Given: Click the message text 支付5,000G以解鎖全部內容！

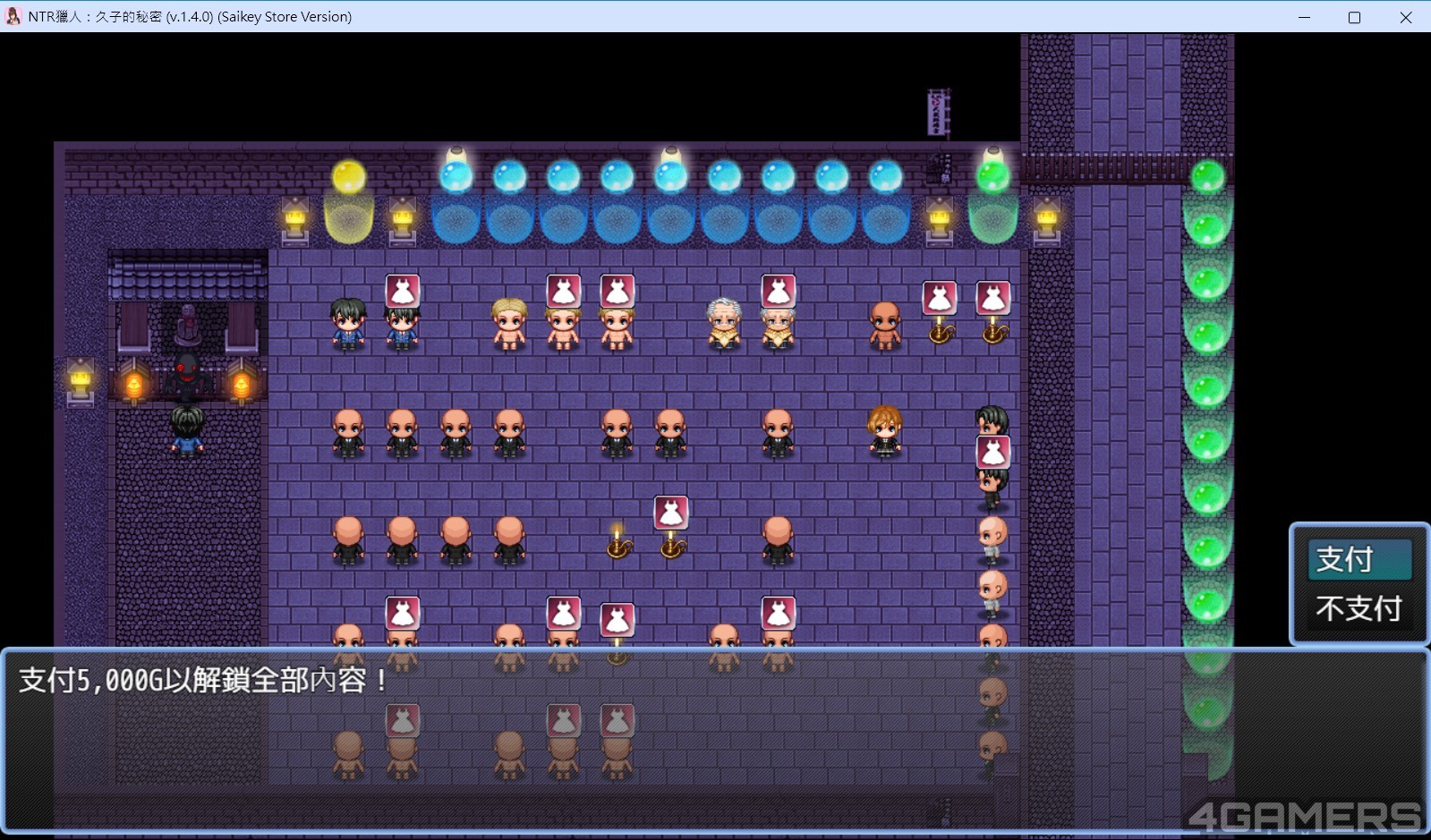Looking at the screenshot, I should click(203, 681).
